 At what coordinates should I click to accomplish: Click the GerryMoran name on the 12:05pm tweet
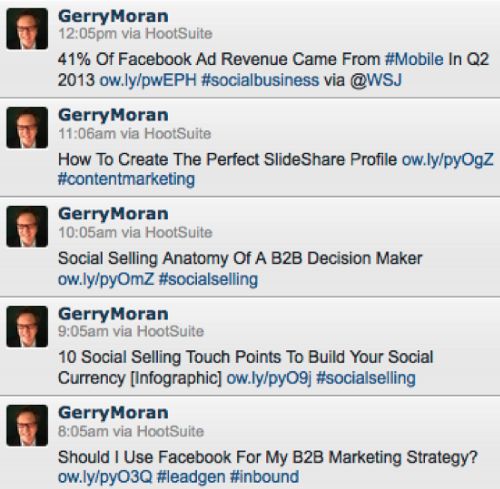113,17
